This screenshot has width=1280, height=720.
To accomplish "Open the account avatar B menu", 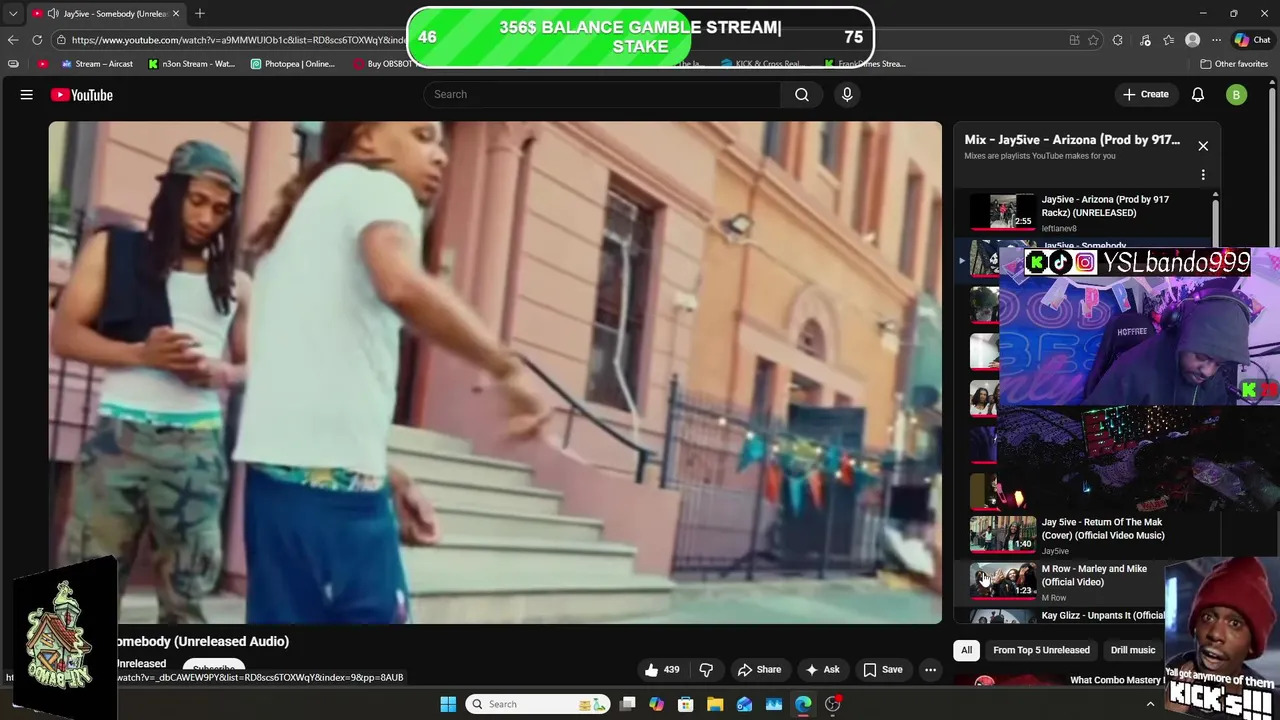I will tap(1236, 95).
